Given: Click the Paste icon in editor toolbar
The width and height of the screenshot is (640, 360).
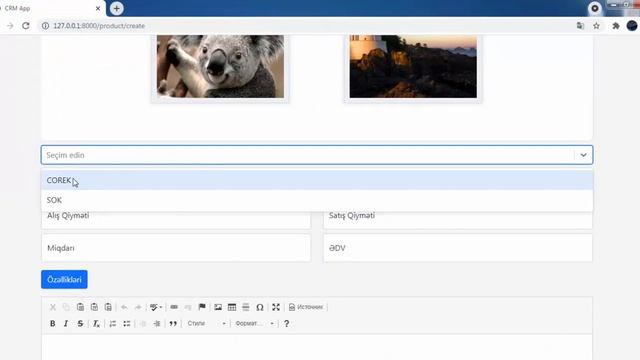Looking at the screenshot, I should click(x=80, y=307).
